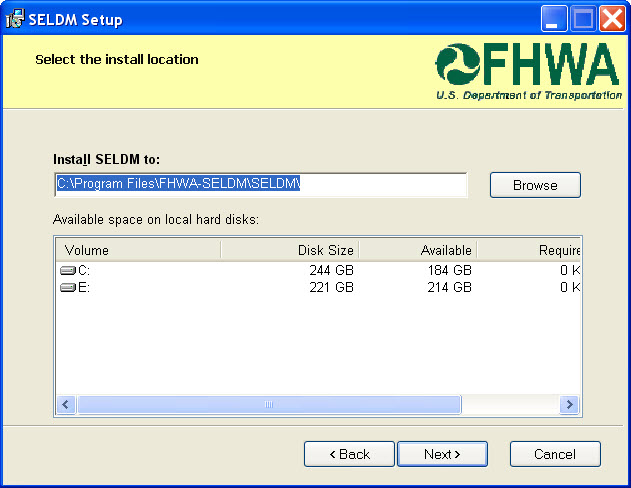Viewport: 631px width, 488px height.
Task: Click the horizontal scrollbar thumb
Action: click(x=269, y=405)
